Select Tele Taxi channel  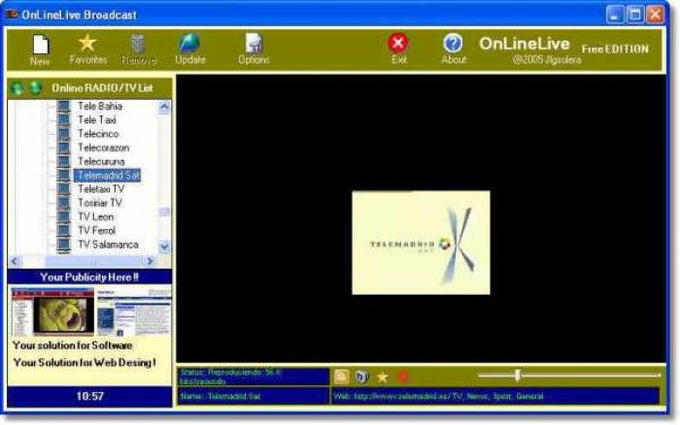pos(97,120)
